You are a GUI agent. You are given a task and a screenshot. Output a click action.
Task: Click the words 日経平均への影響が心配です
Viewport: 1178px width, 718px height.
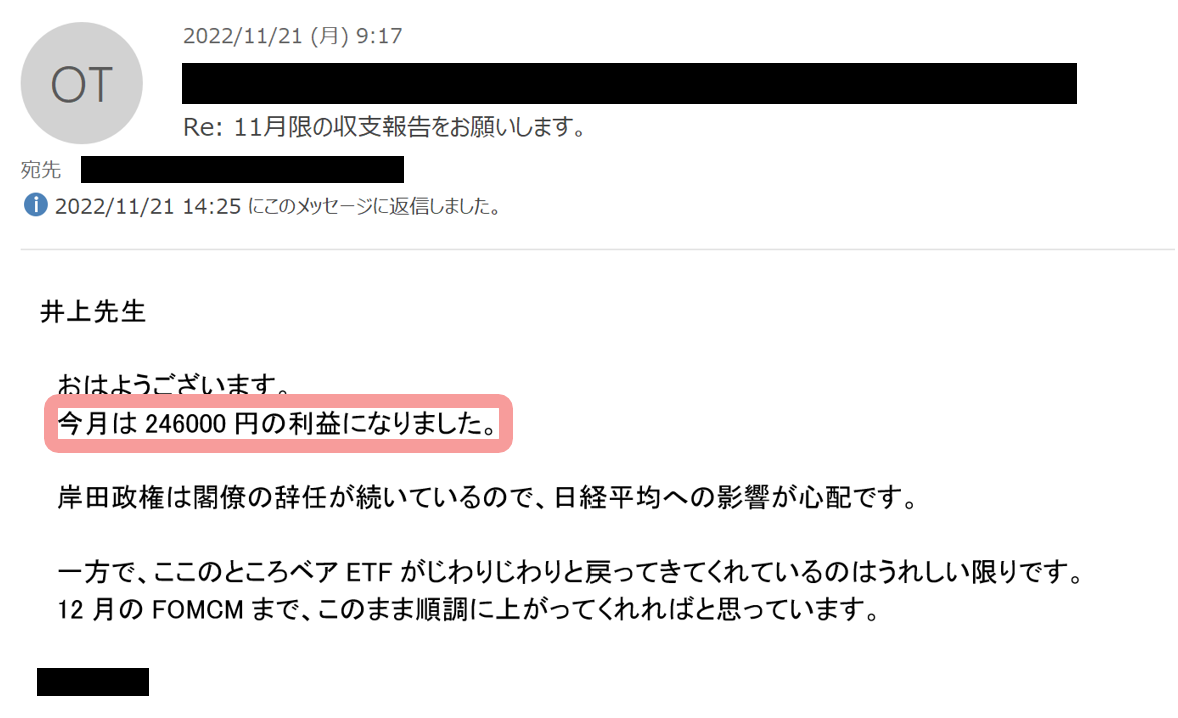(727, 497)
